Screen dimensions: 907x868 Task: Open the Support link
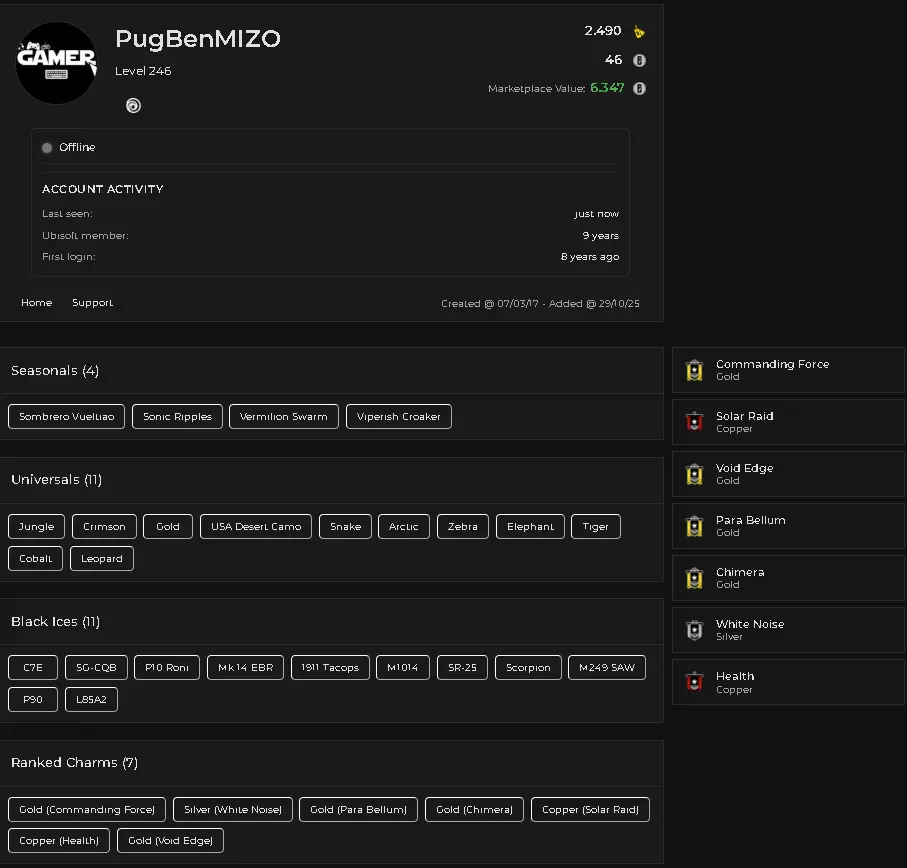point(92,303)
